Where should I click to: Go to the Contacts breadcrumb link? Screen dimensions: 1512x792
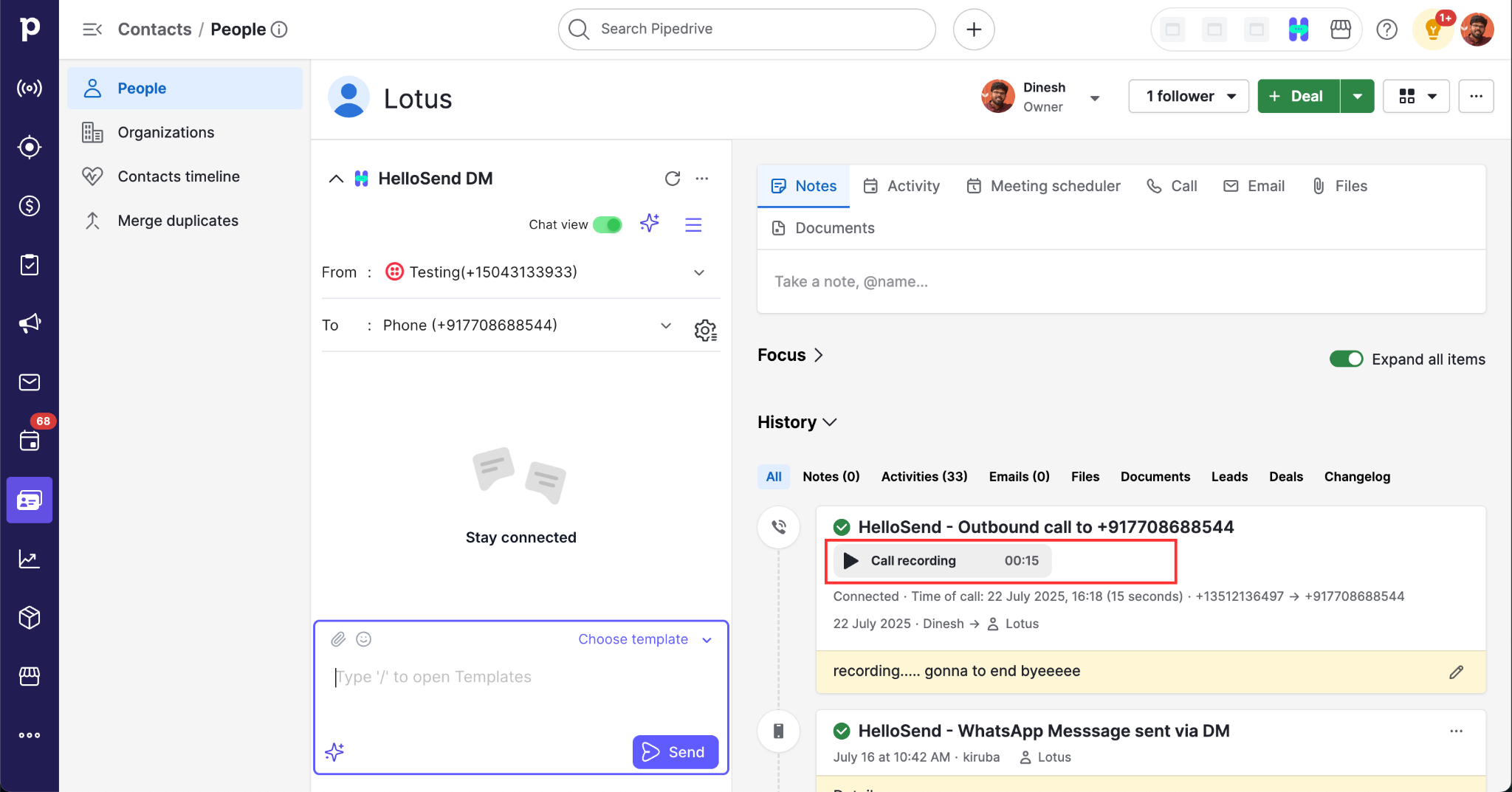(x=155, y=30)
